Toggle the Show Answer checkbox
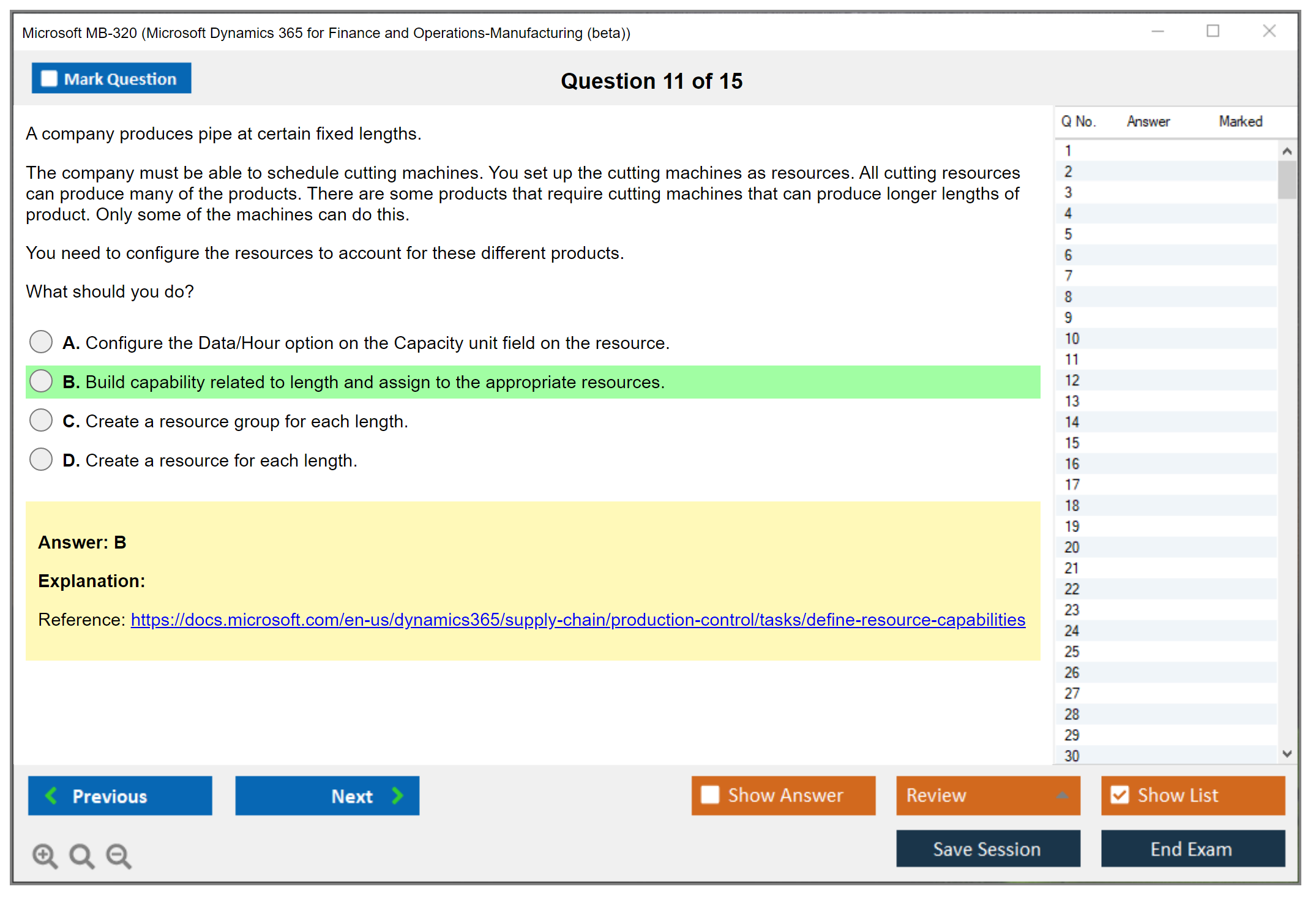 [x=710, y=795]
